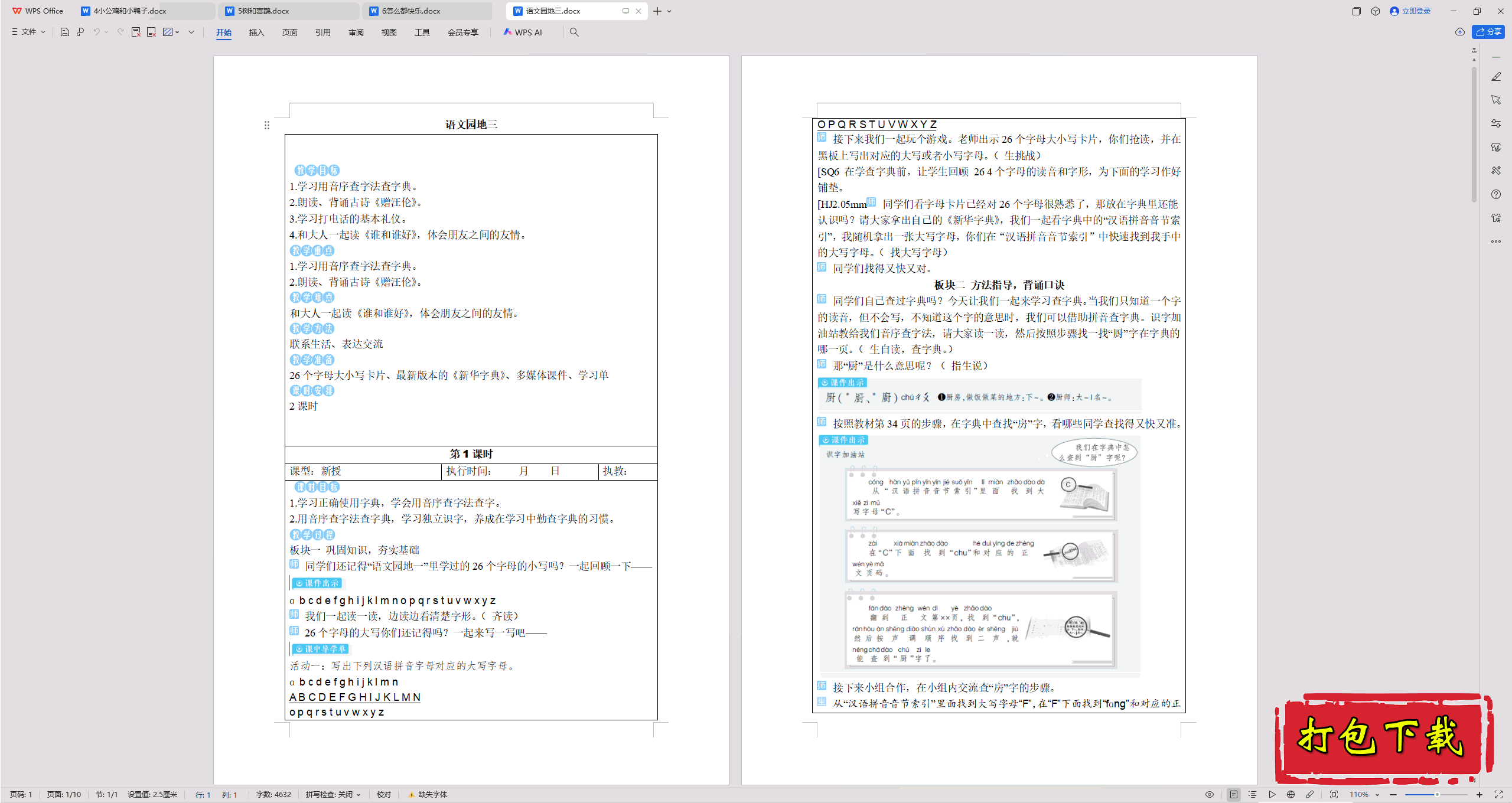Click 页面: 1/10 page indicator

(64, 795)
